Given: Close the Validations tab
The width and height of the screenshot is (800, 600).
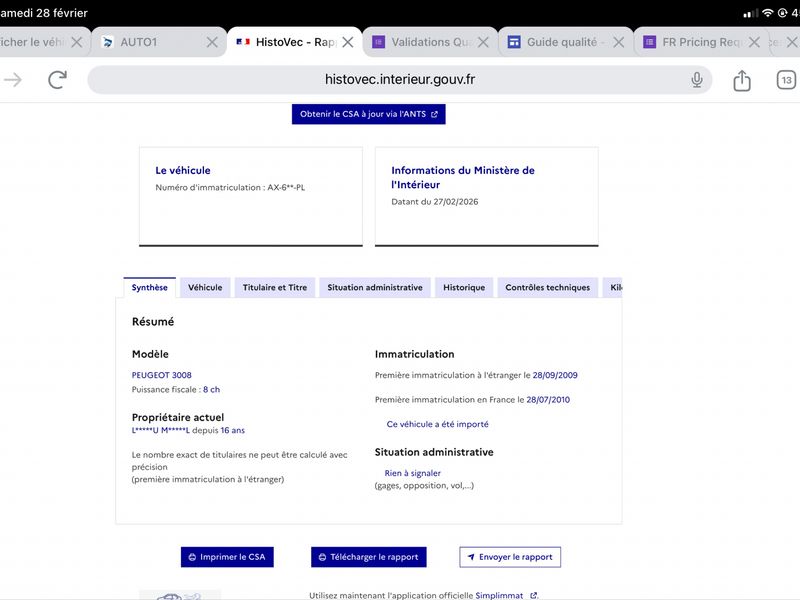Looking at the screenshot, I should point(483,42).
